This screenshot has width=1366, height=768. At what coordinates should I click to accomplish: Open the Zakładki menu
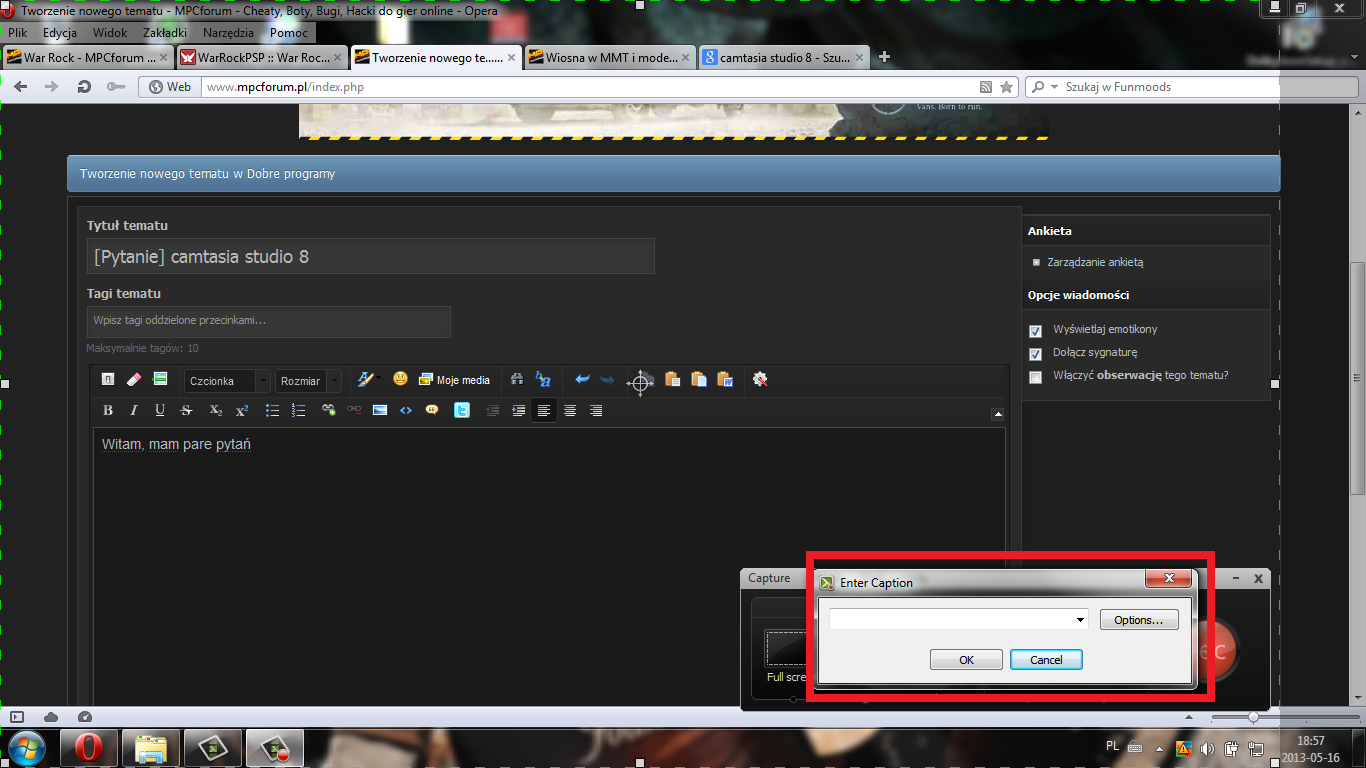click(166, 33)
